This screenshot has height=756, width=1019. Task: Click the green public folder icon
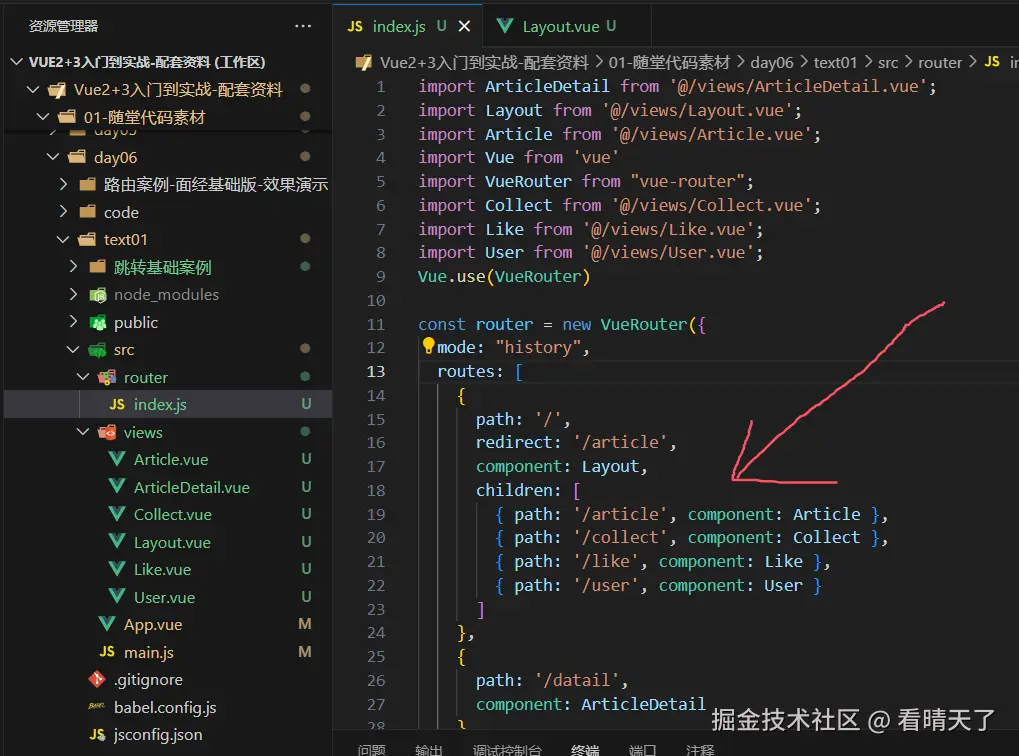(x=98, y=322)
